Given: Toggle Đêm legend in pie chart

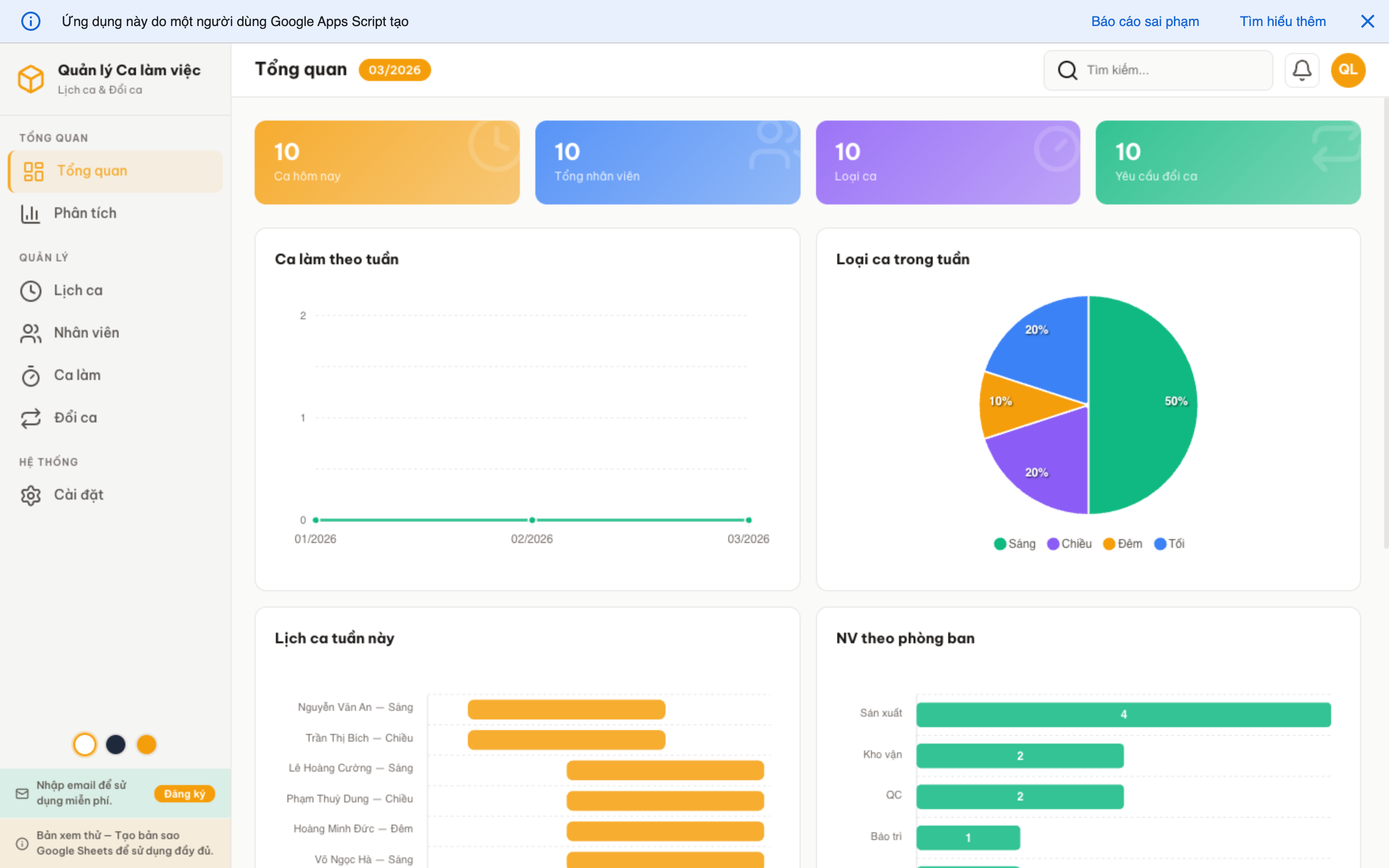Looking at the screenshot, I should tap(1123, 543).
